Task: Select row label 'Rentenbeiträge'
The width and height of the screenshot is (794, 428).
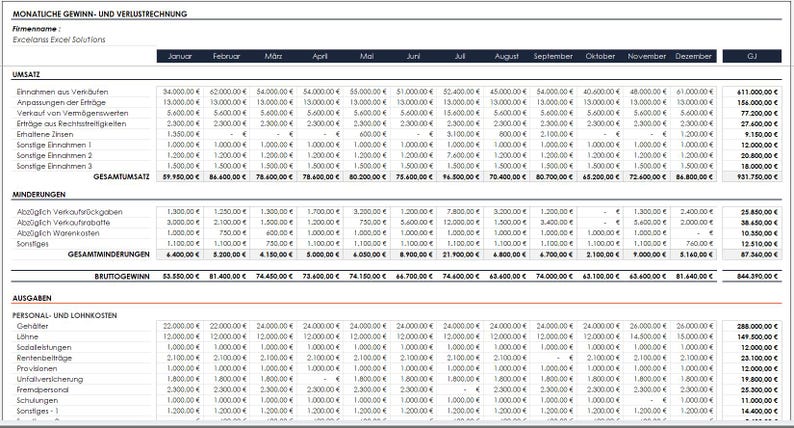Action: pyautogui.click(x=44, y=358)
